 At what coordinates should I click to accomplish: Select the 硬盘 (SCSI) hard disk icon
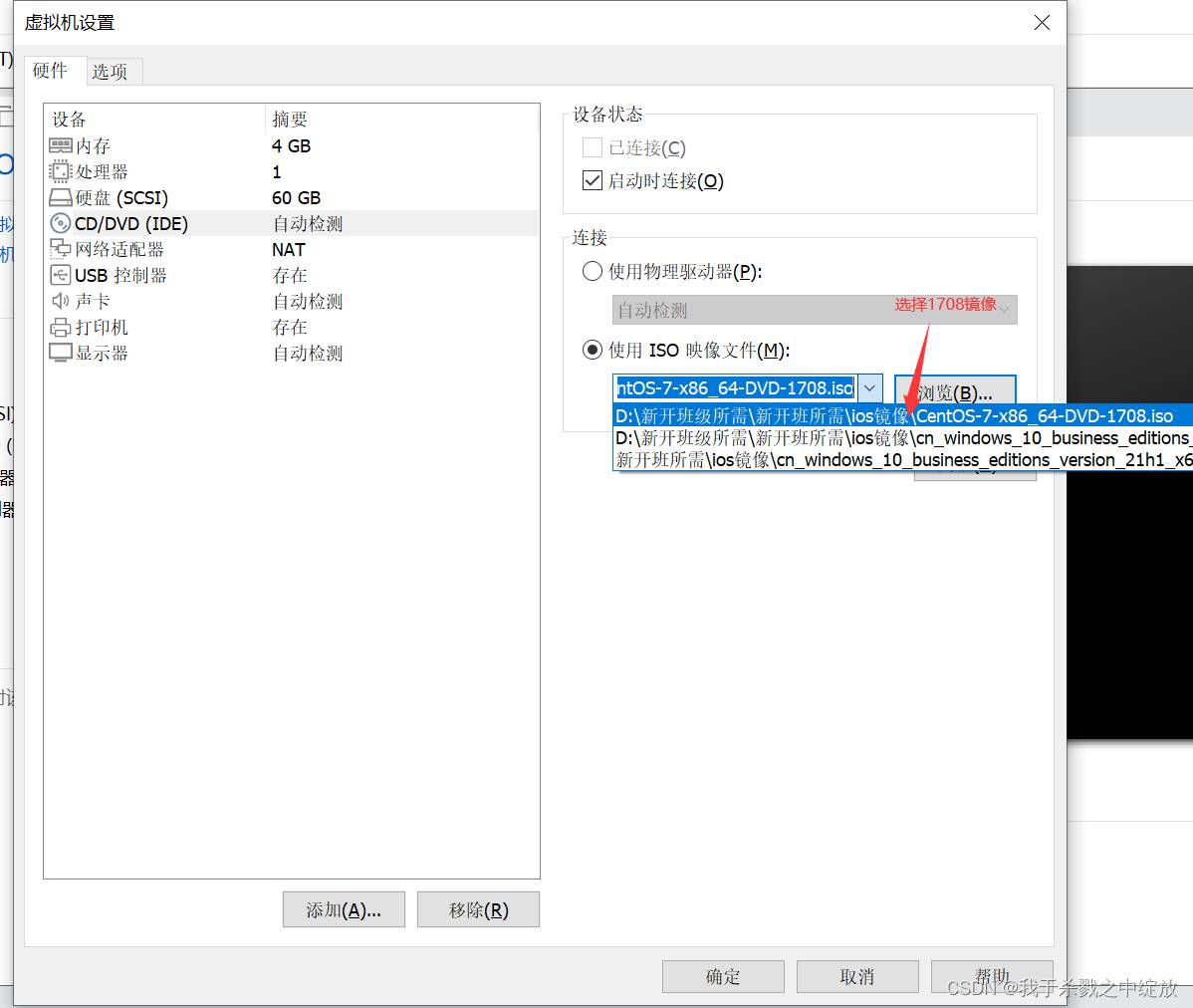[61, 198]
